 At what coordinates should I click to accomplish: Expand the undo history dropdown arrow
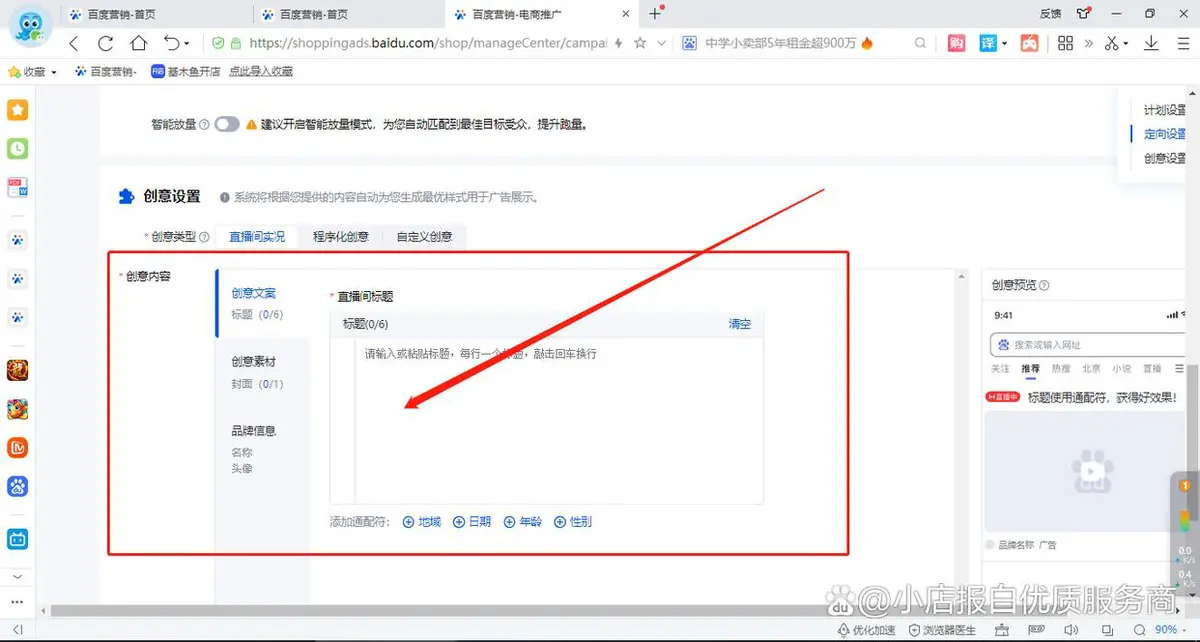coord(186,44)
